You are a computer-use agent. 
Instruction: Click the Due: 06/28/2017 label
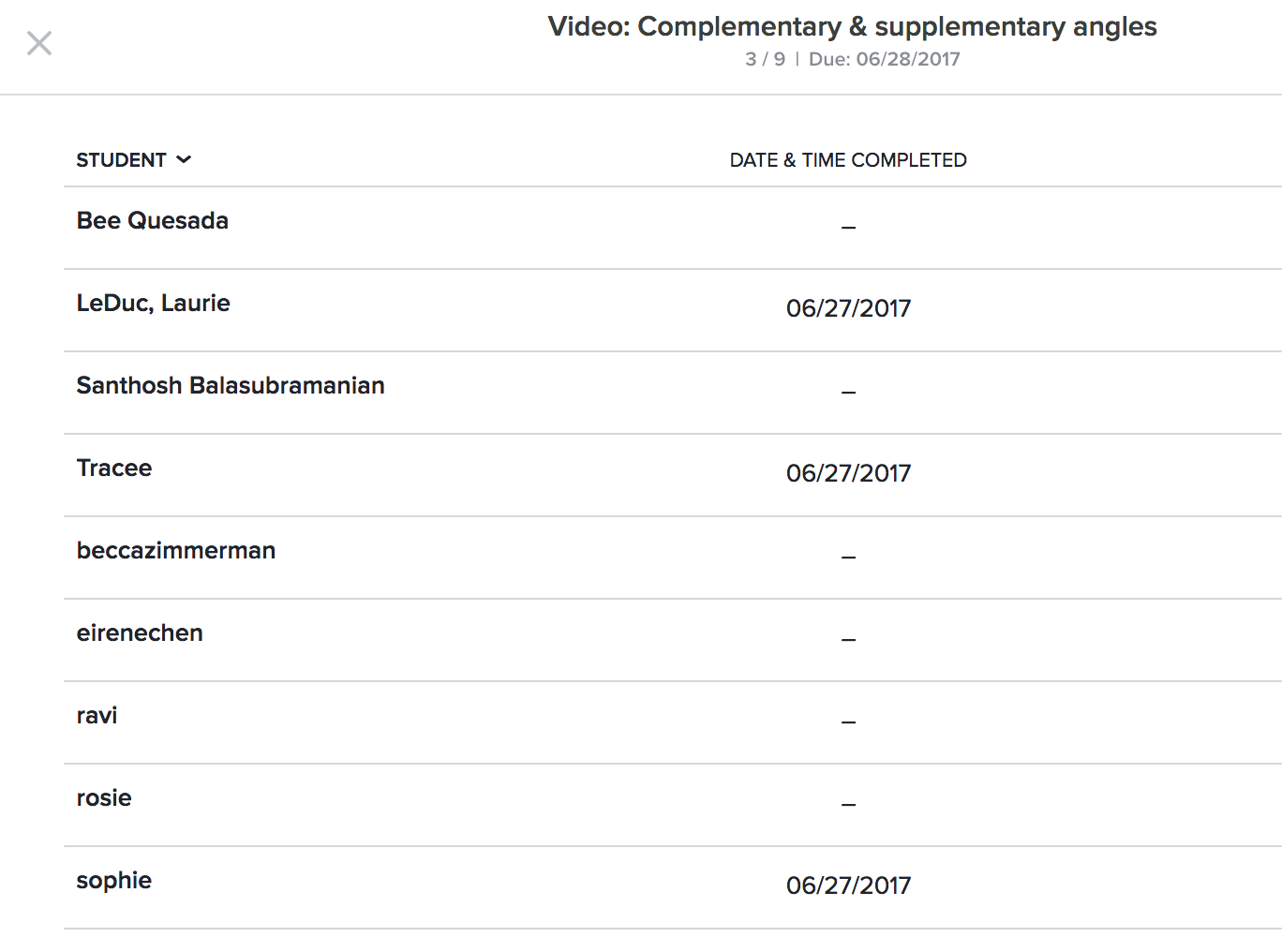[884, 59]
